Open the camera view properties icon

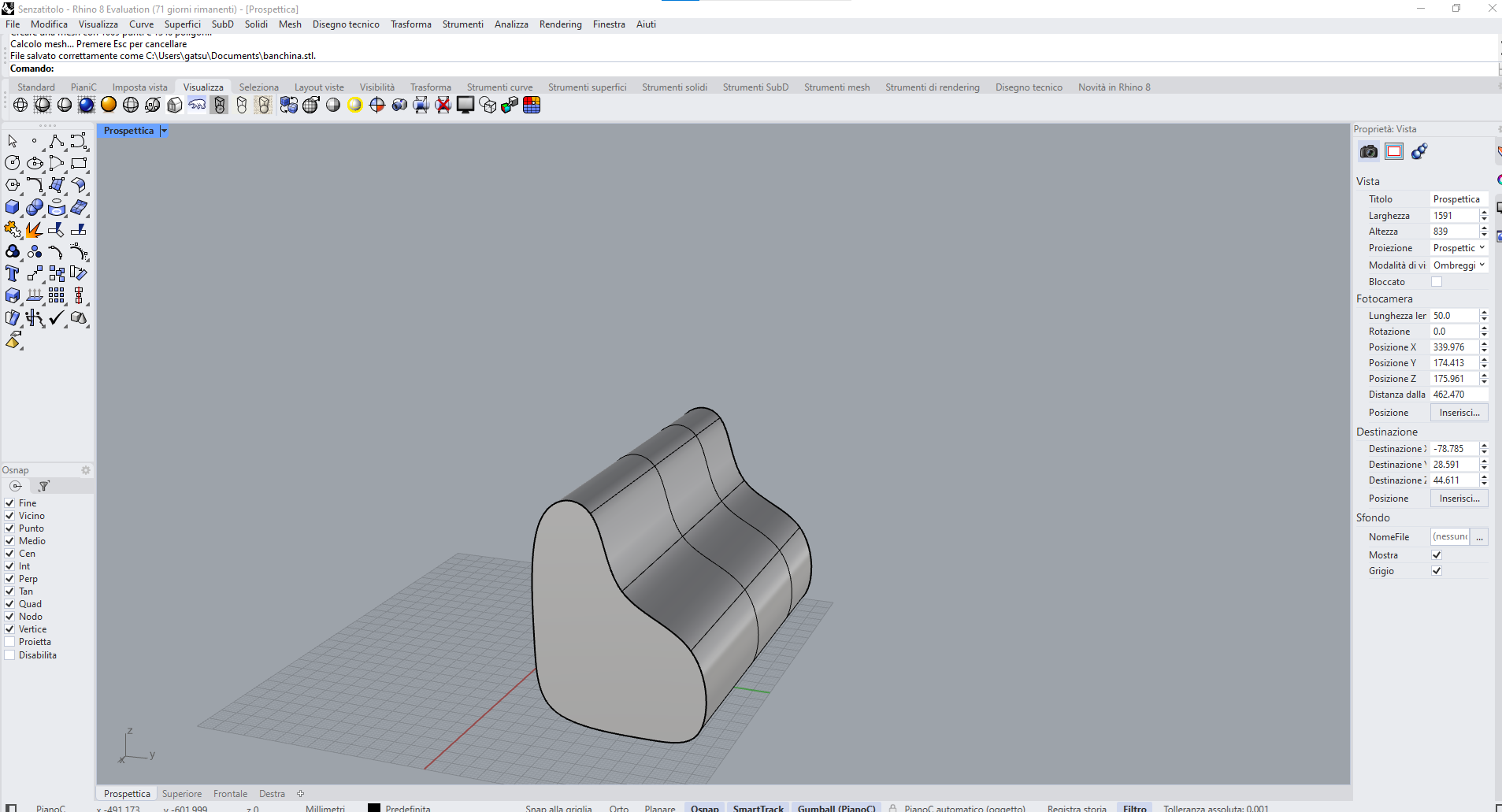(1369, 151)
